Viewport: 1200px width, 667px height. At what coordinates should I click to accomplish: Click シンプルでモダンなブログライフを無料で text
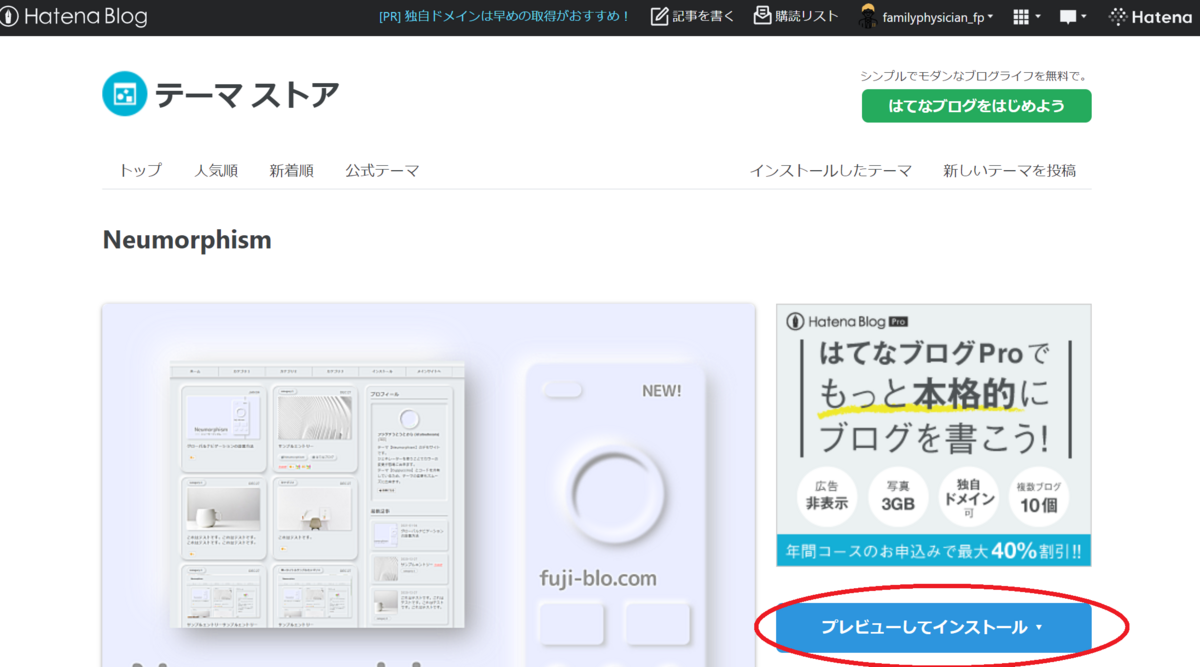click(x=973, y=76)
